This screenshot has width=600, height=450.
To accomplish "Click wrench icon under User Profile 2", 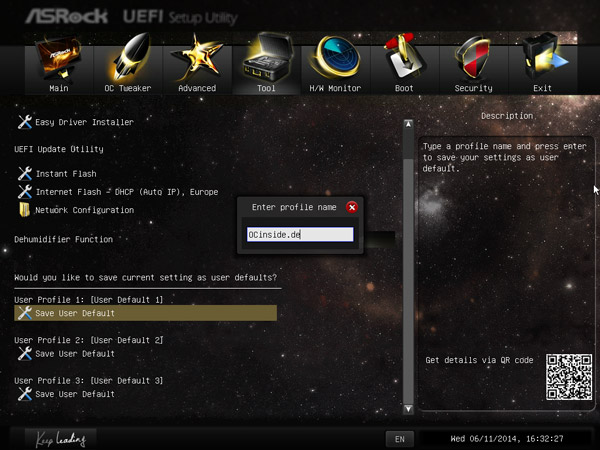I will click(25, 354).
